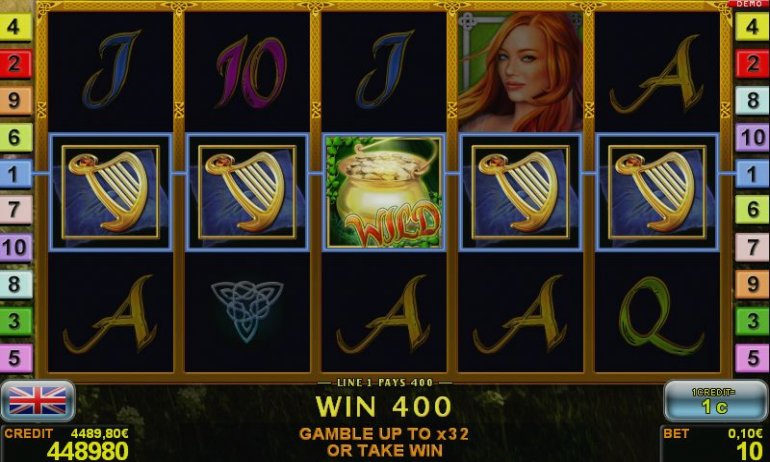Click the harp symbol on the first reel
Image resolution: width=770 pixels, height=462 pixels.
[110, 192]
